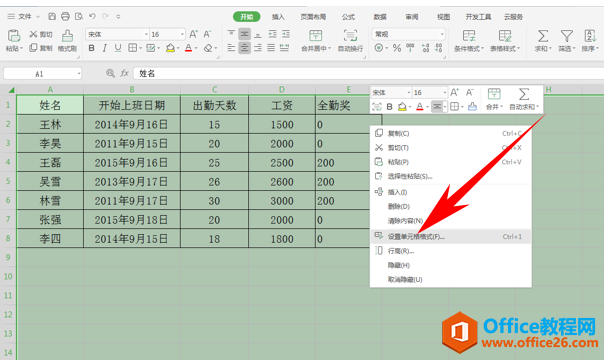This screenshot has height=360, width=605.
Task: Open Table Style (表格样式) menu
Action: (x=505, y=41)
